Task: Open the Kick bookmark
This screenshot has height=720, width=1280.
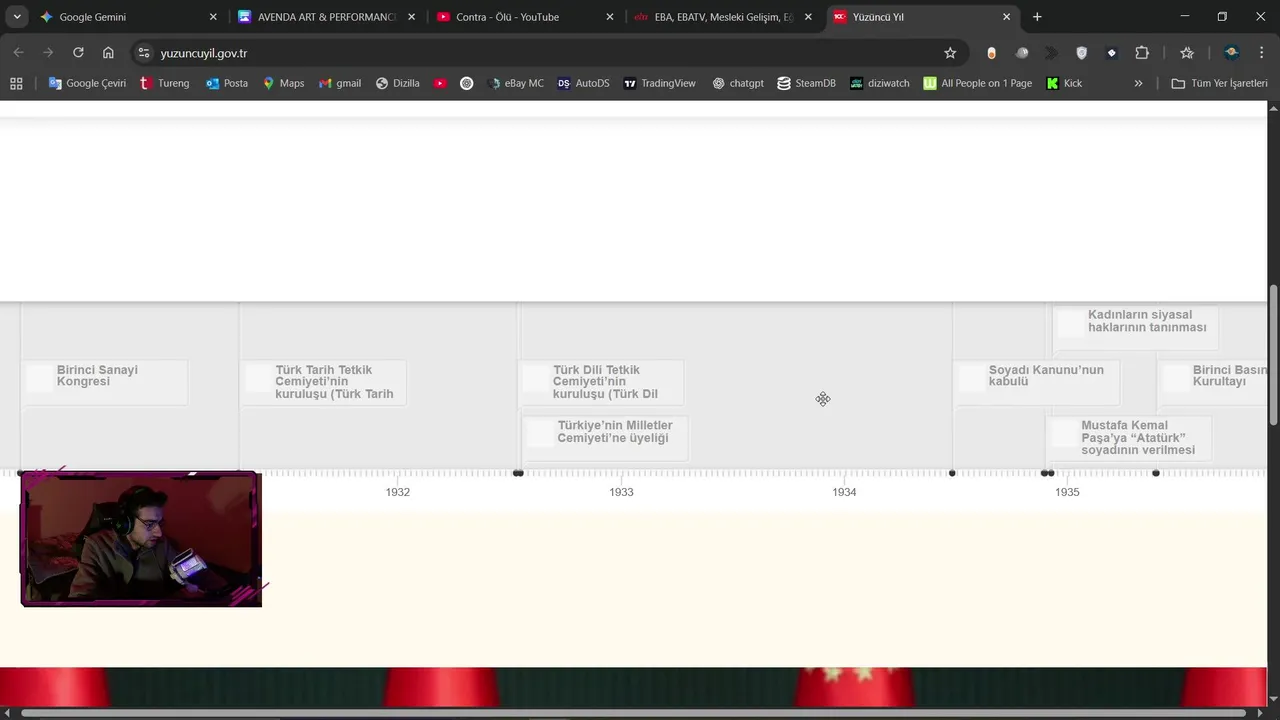Action: tap(1064, 83)
